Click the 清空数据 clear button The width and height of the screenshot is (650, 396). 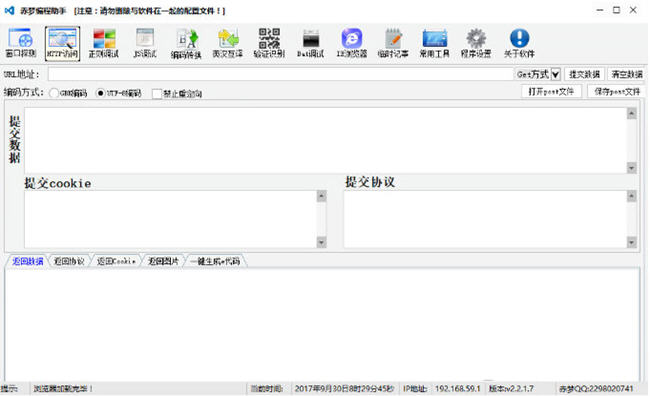point(627,74)
